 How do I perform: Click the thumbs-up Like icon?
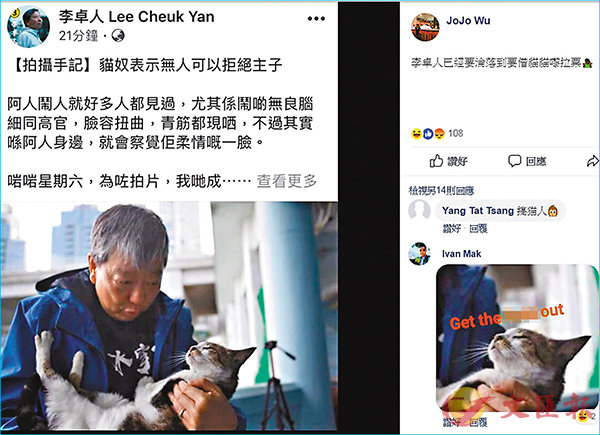tap(436, 161)
